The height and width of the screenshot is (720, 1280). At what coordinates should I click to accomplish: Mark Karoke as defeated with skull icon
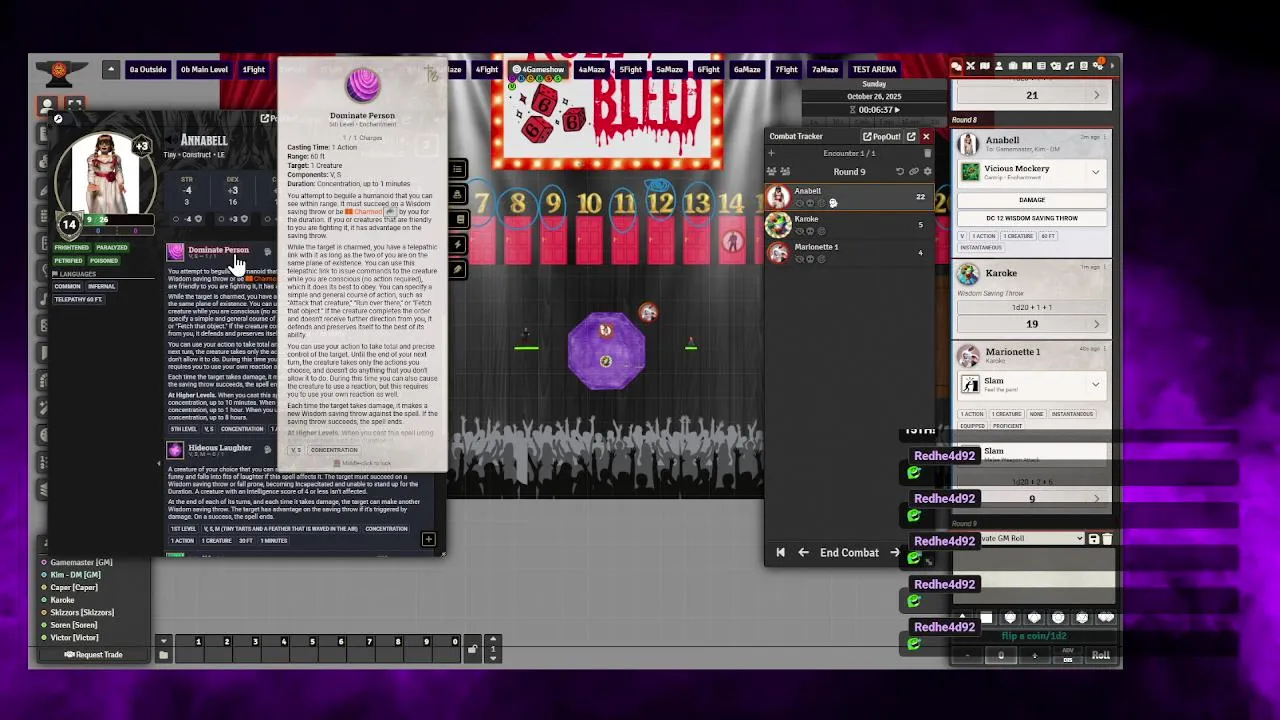tap(810, 231)
